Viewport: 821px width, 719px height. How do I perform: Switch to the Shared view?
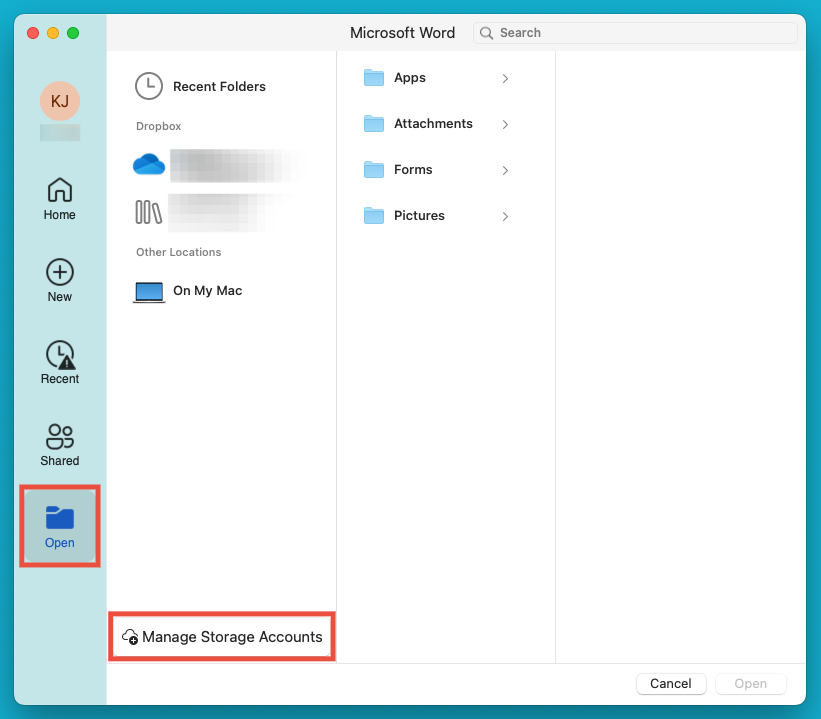pos(59,437)
